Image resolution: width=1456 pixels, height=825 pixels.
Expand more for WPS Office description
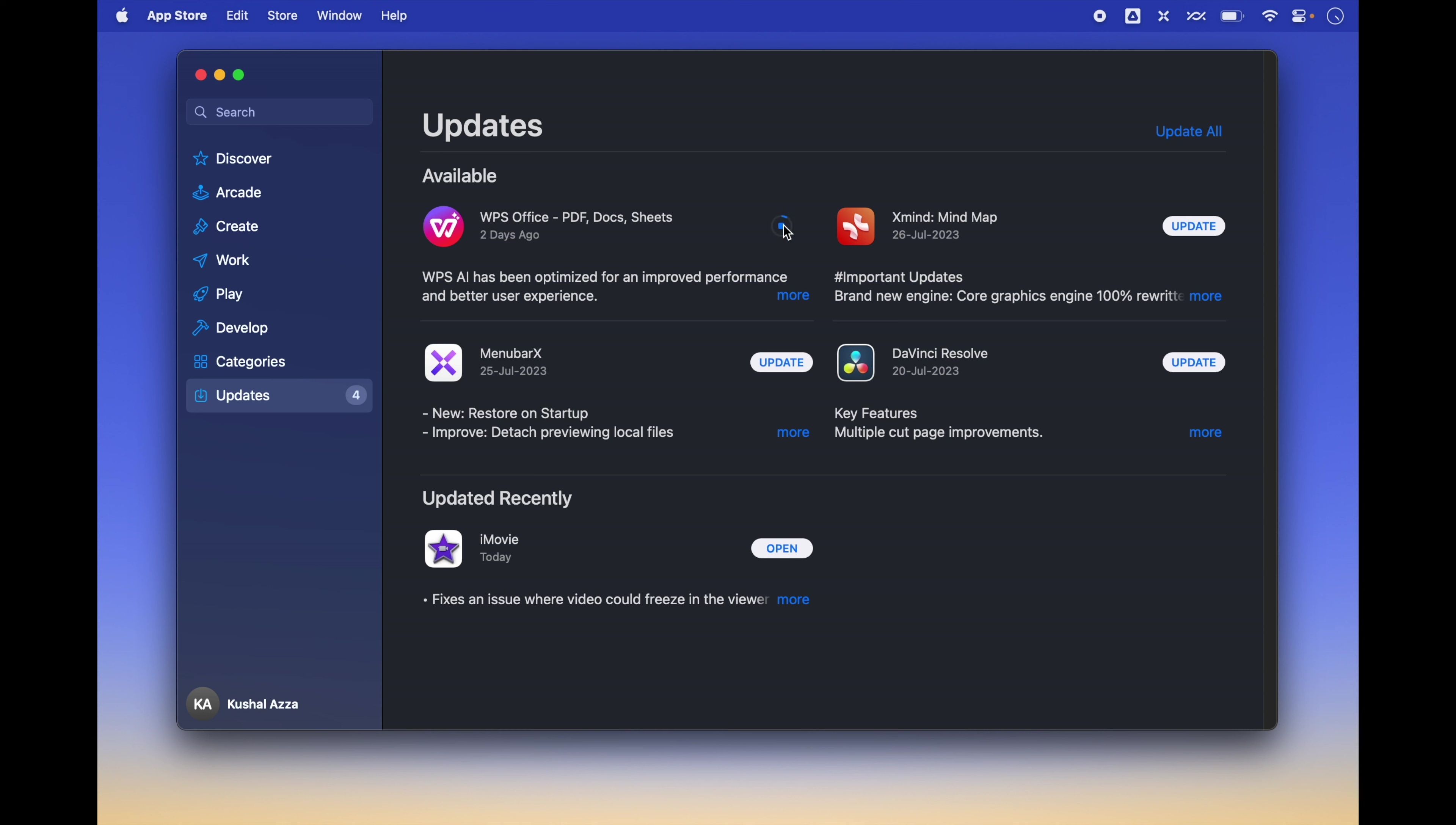pyautogui.click(x=793, y=296)
